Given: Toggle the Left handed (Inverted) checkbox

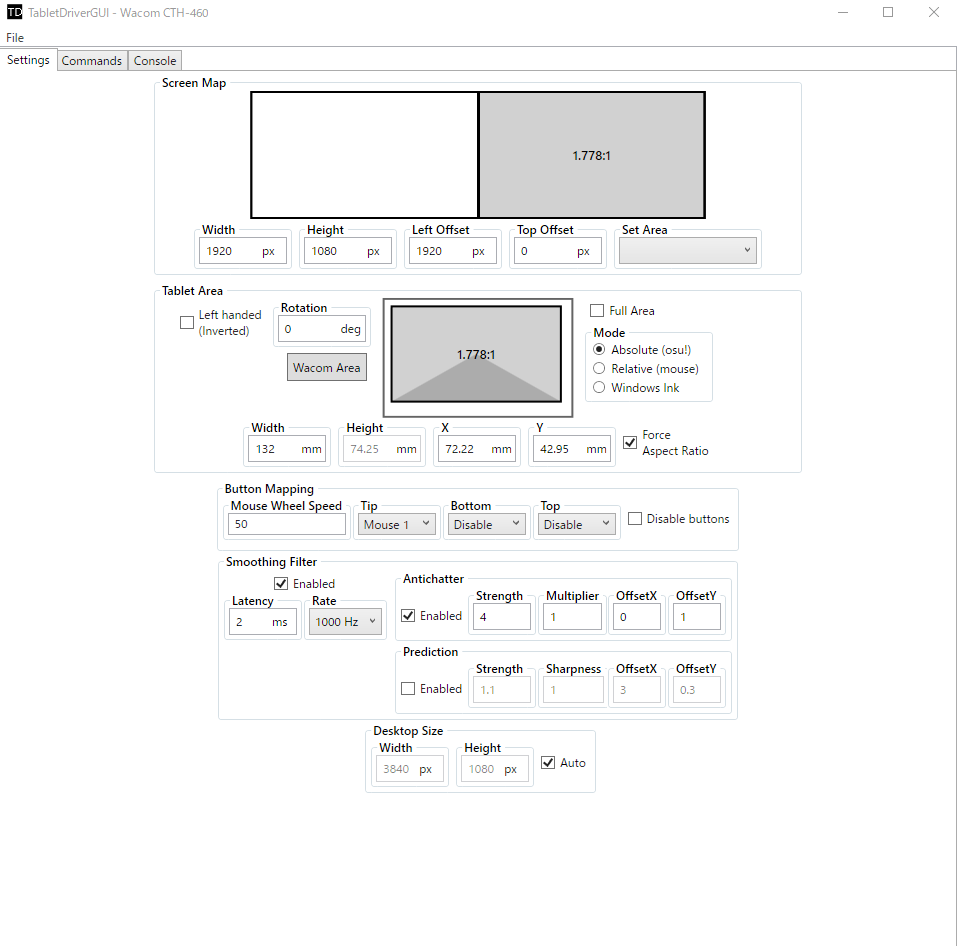Looking at the screenshot, I should (187, 322).
